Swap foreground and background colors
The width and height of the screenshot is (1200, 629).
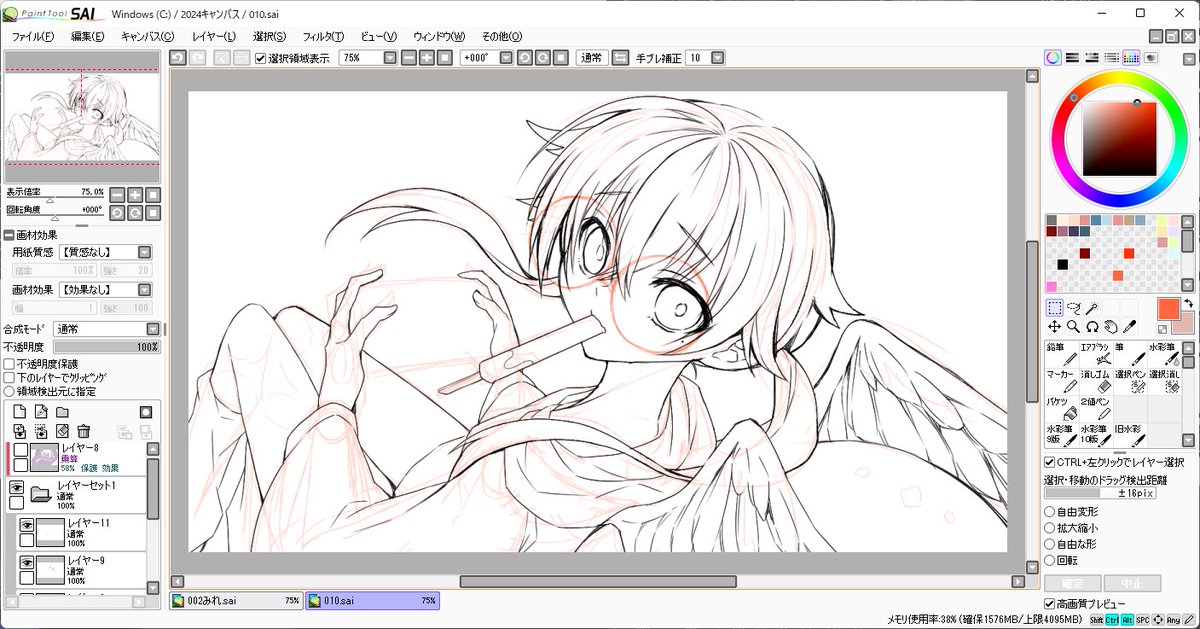[x=1189, y=303]
